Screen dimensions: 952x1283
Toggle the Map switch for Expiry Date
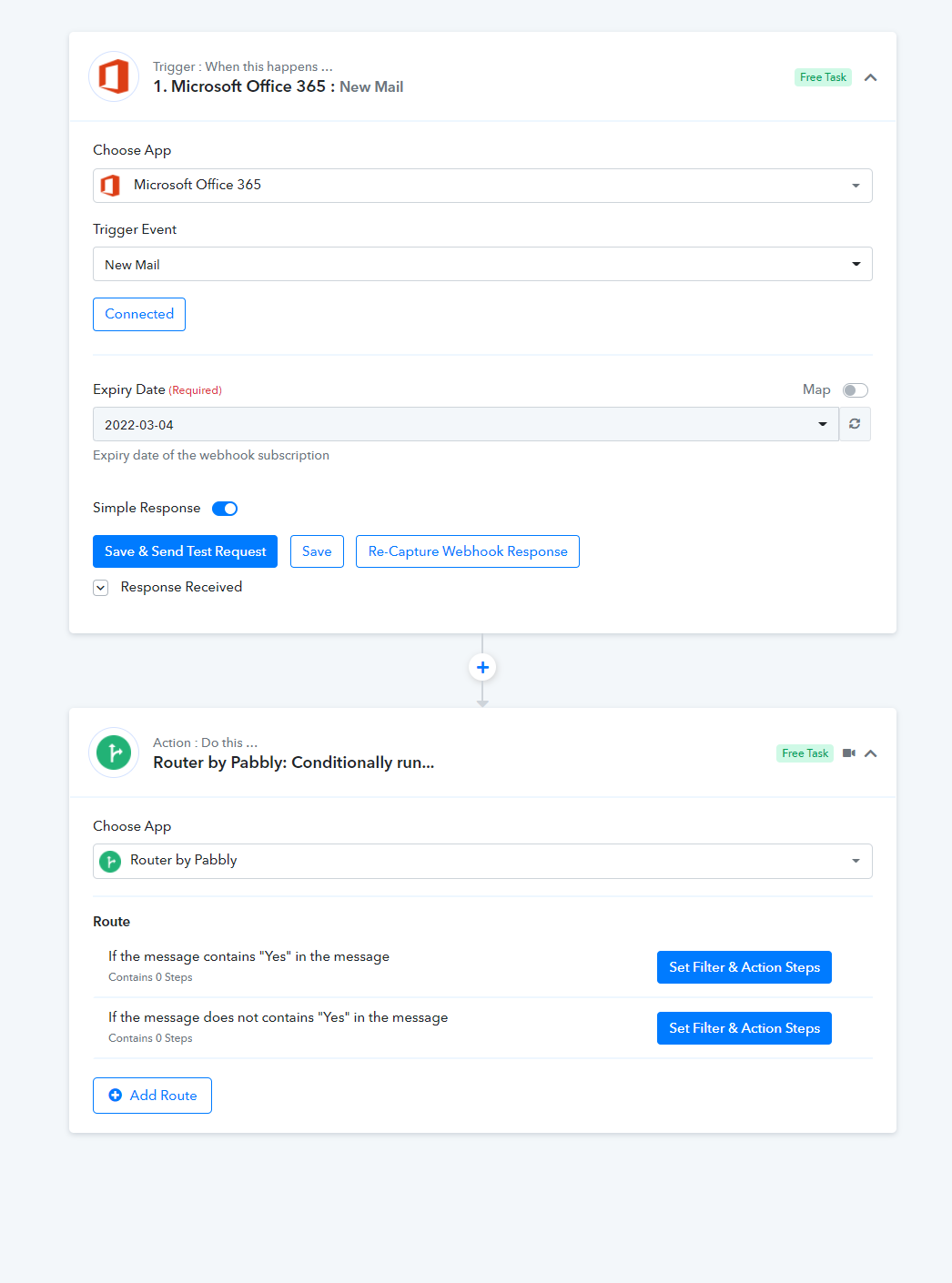click(855, 390)
